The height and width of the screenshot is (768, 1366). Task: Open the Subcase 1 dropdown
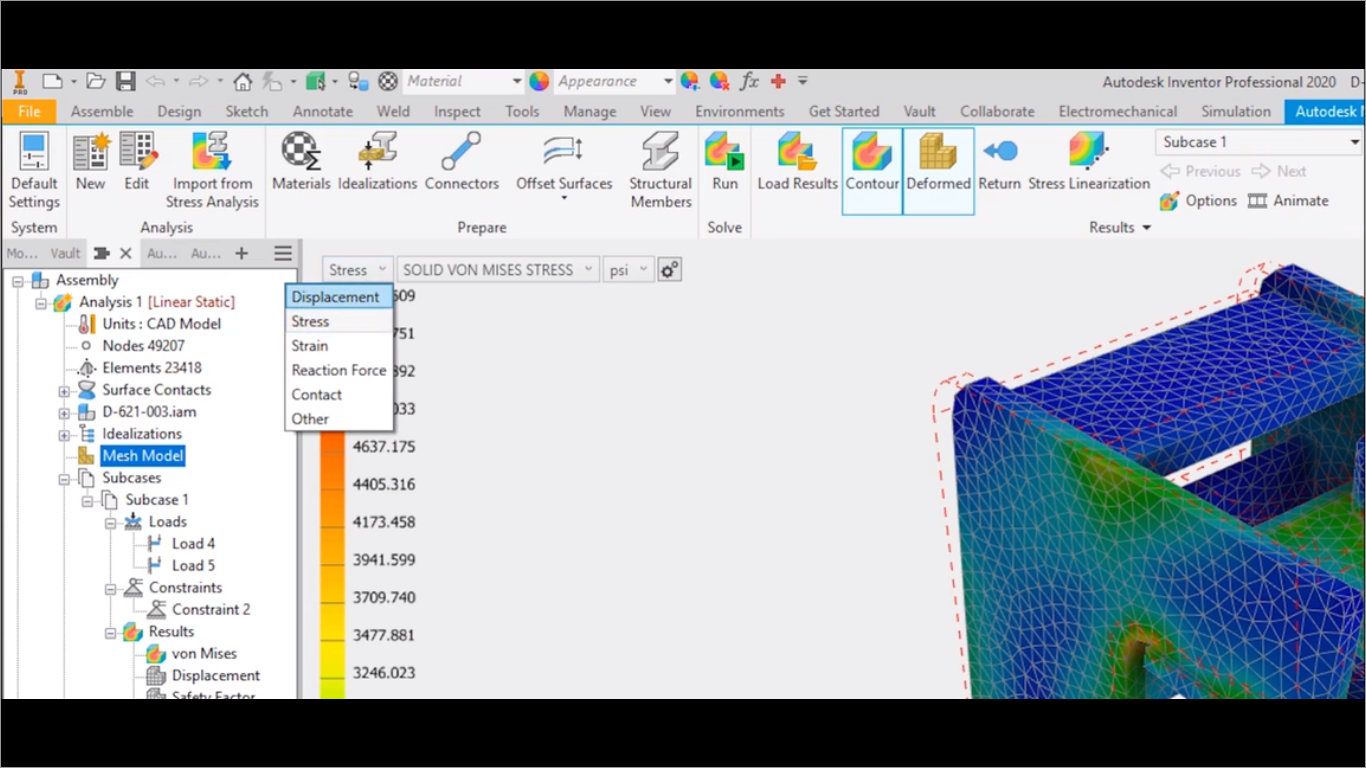(1260, 142)
